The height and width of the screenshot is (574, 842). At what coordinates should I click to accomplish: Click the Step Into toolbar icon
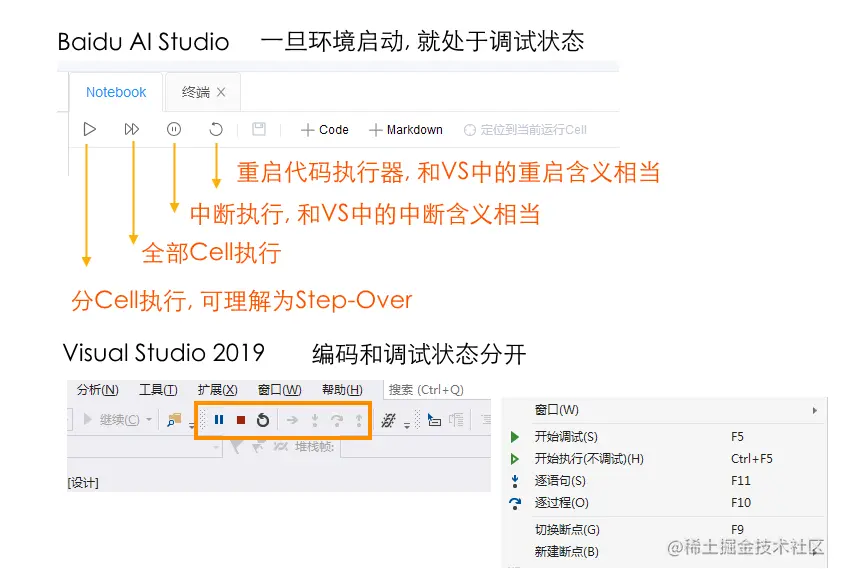point(315,420)
